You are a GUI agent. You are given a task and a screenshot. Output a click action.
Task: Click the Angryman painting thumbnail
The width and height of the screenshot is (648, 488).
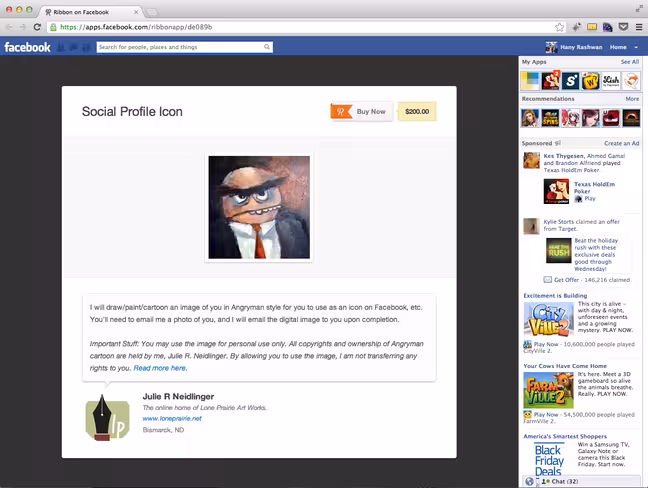pyautogui.click(x=259, y=207)
